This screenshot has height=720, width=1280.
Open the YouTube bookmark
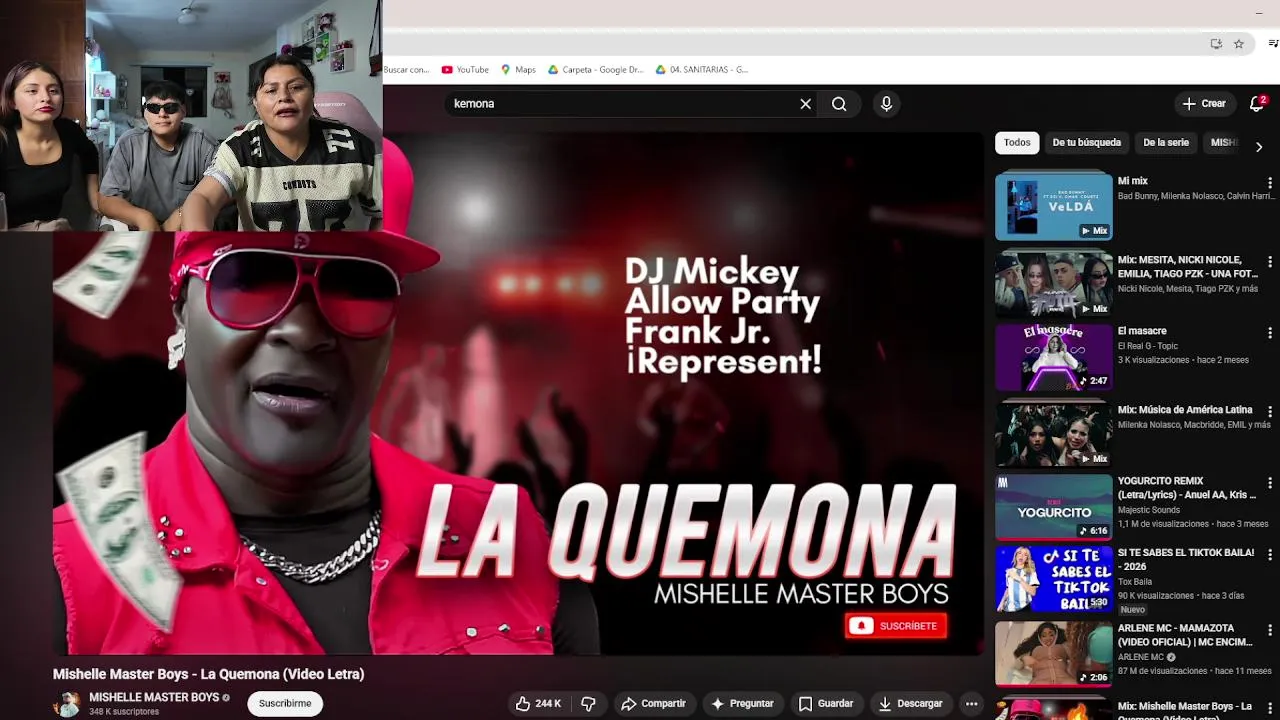click(x=465, y=70)
